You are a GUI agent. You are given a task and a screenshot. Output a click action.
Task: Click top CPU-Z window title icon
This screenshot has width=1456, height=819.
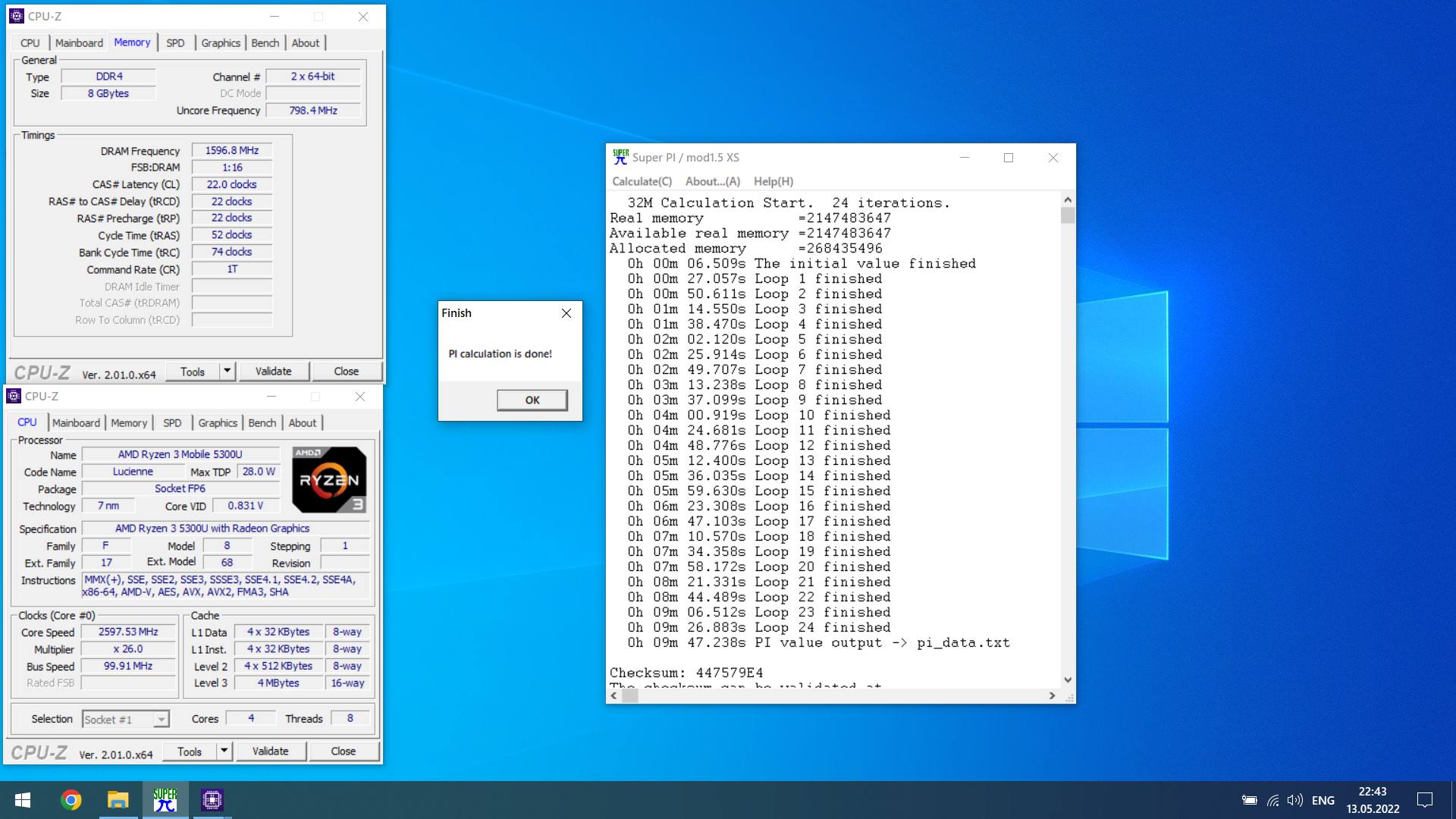16,16
